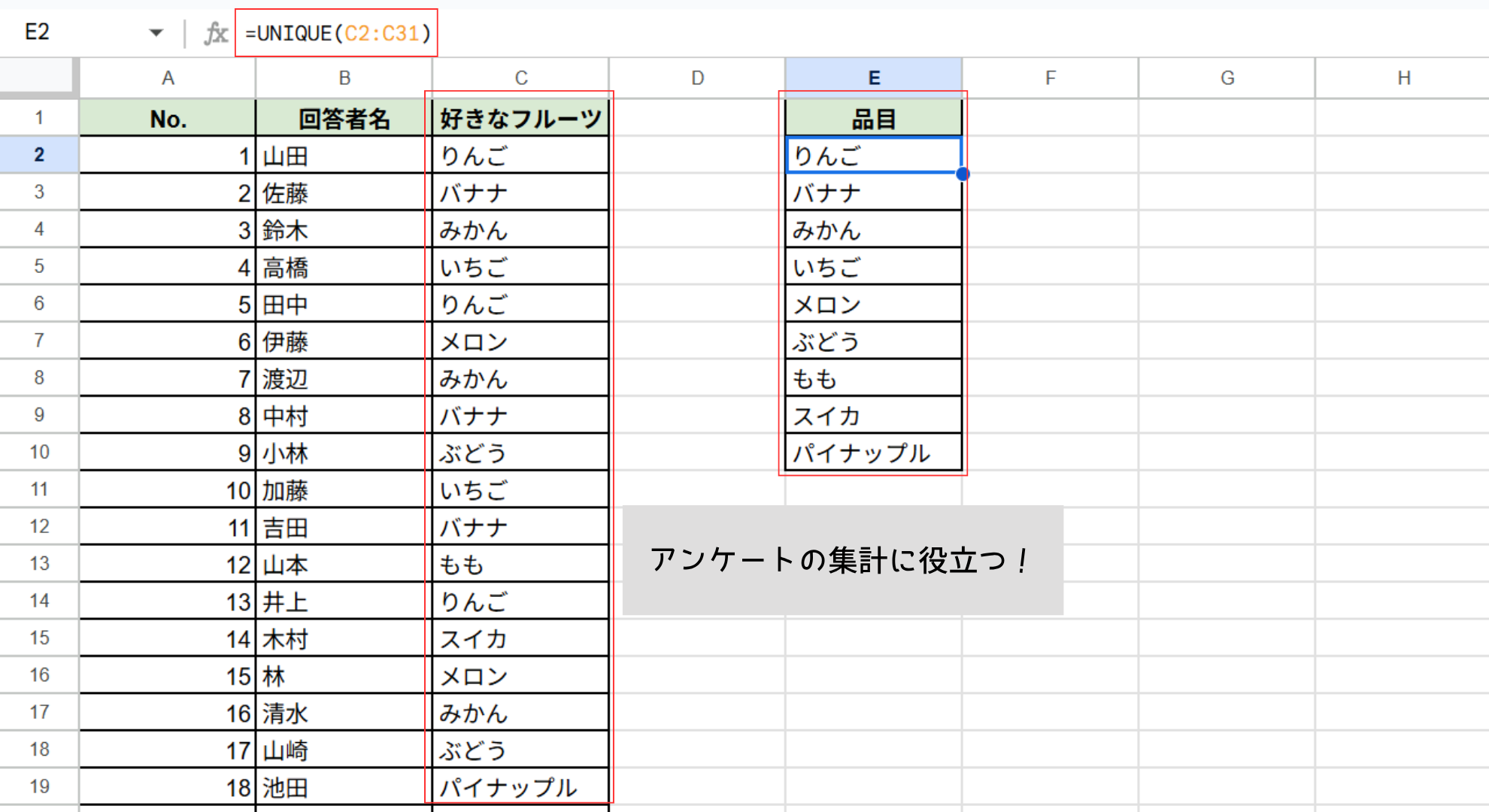Select the name cell 山田
This screenshot has height=812, width=1489.
(x=344, y=155)
